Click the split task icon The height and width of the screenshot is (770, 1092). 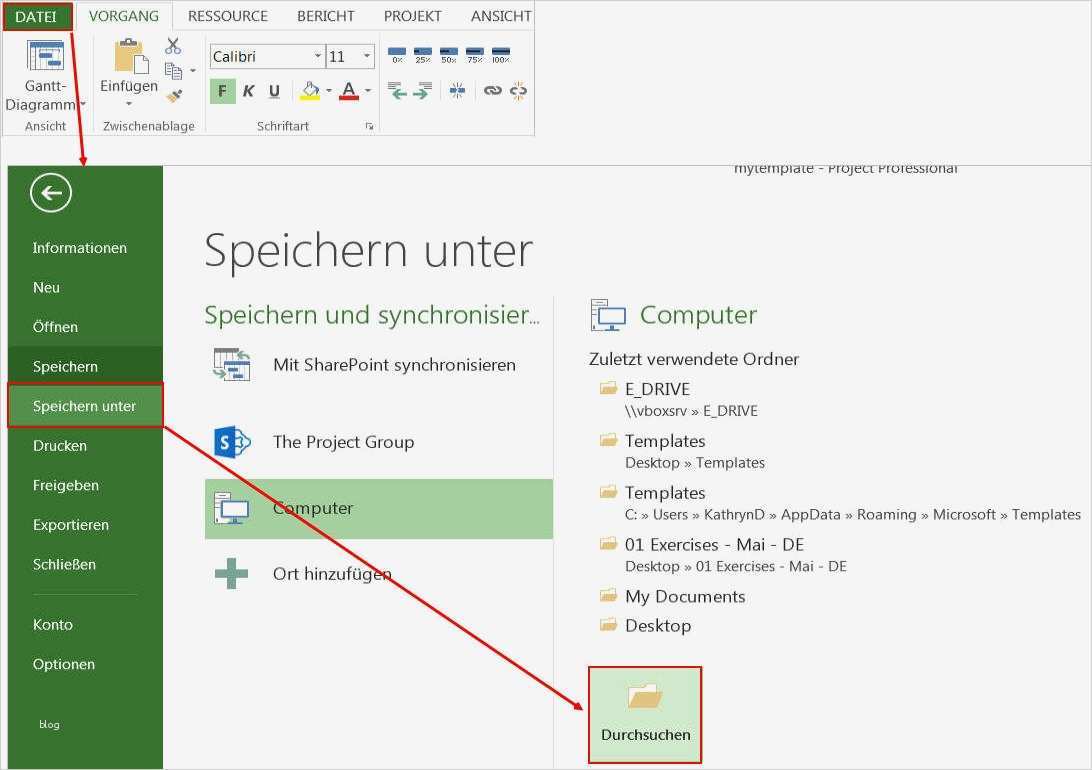(x=458, y=90)
